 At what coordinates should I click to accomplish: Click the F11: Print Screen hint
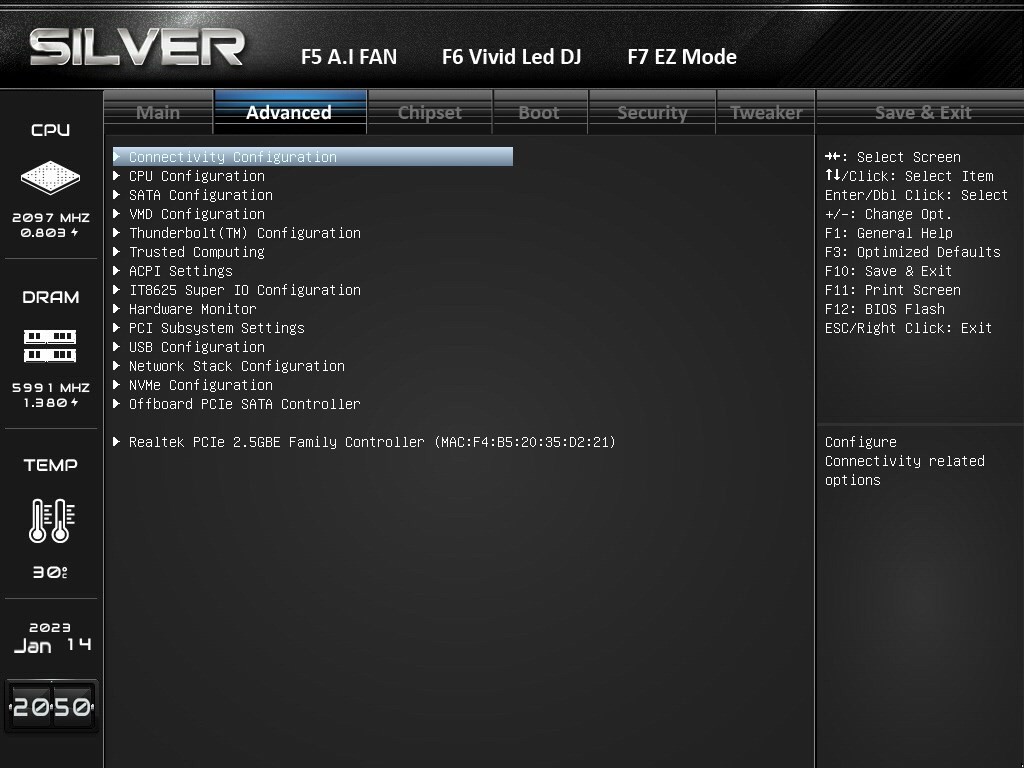[x=892, y=290]
